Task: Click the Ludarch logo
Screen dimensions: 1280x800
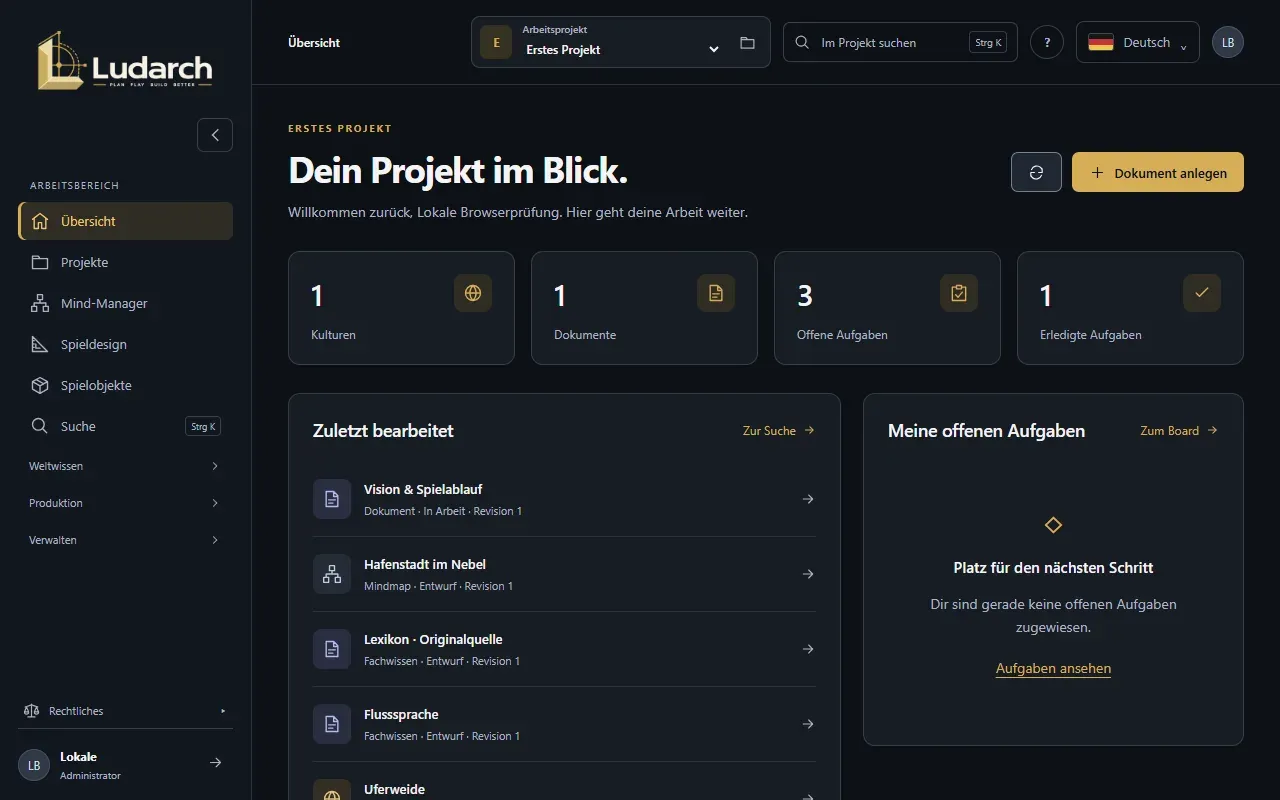Action: click(125, 61)
